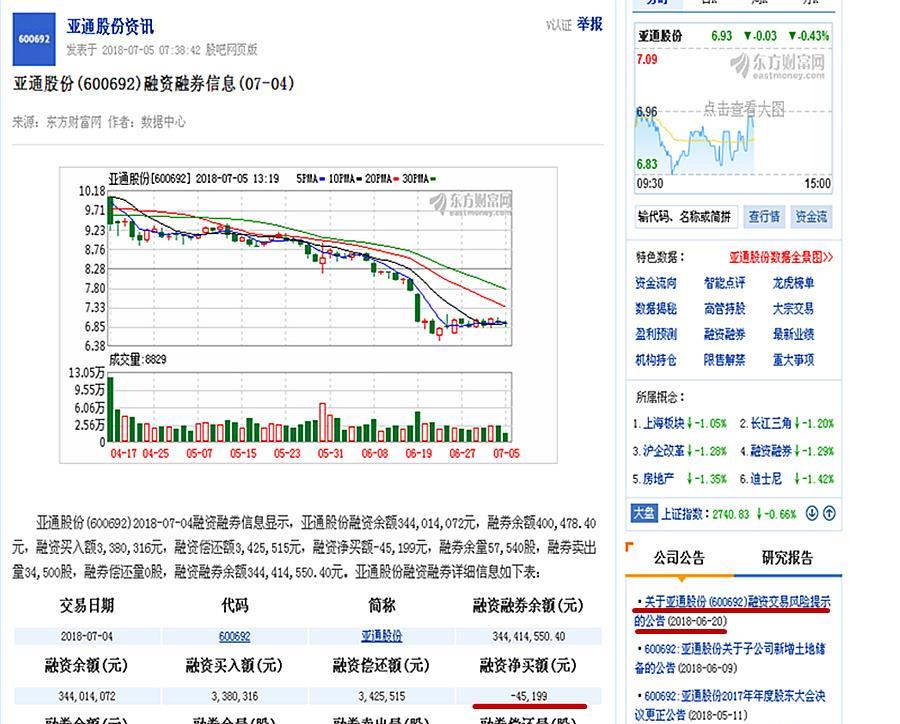Viewport: 900px width, 724px height.
Task: Open the 融资融券 concept link in 所属概念
Action: coord(771,451)
